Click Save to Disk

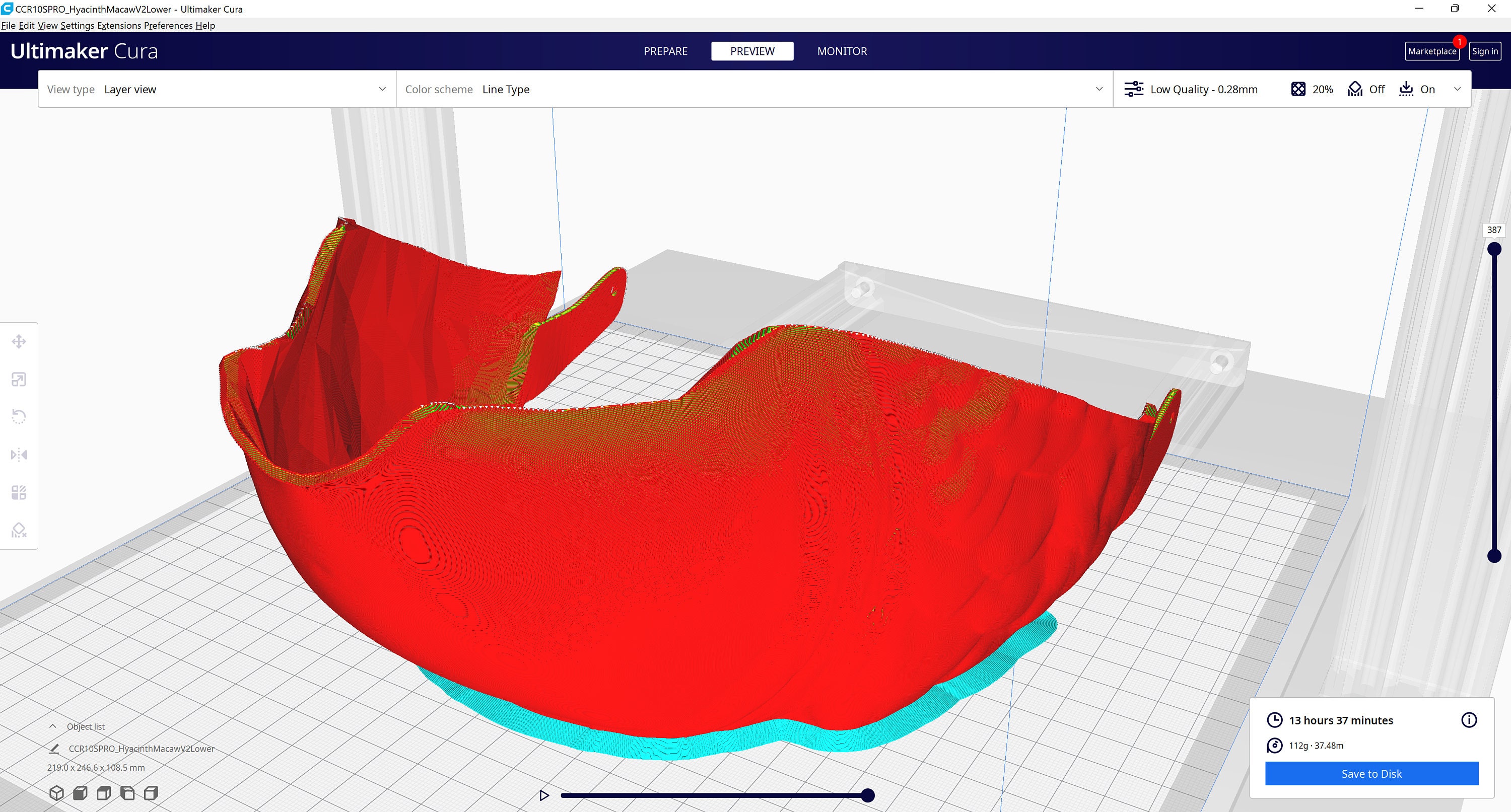tap(1371, 774)
